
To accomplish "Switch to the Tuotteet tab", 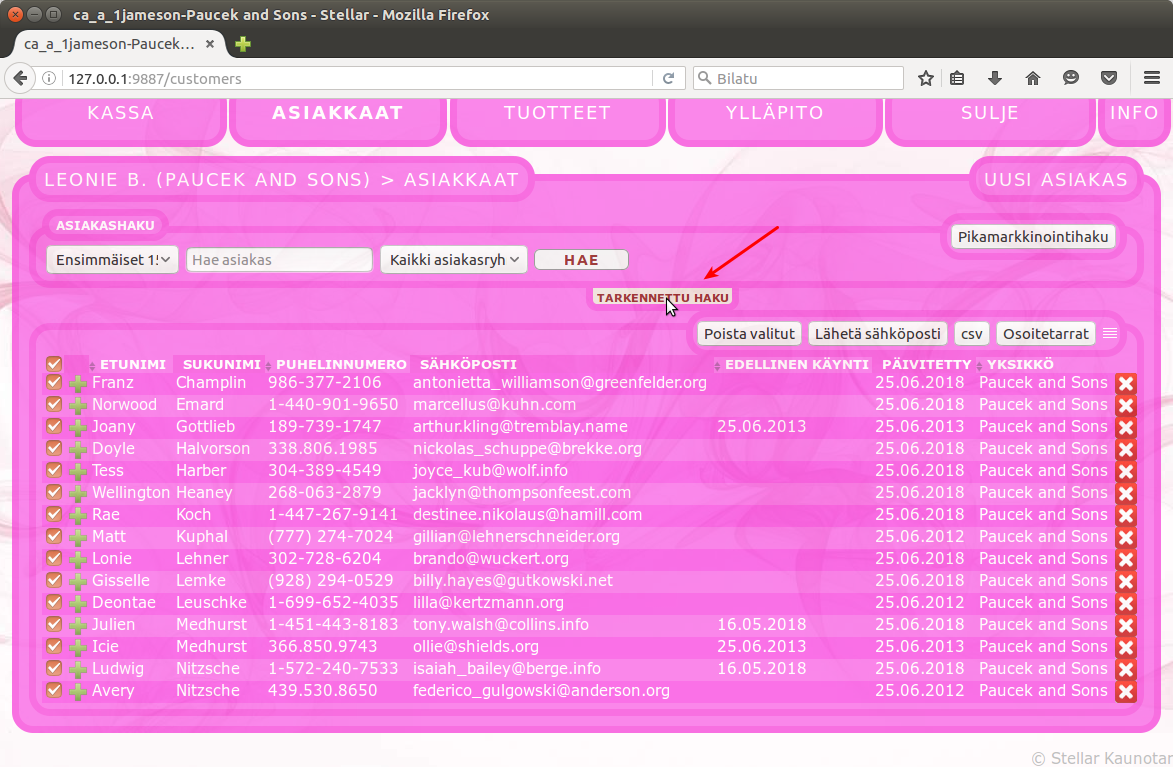I will 557,113.
